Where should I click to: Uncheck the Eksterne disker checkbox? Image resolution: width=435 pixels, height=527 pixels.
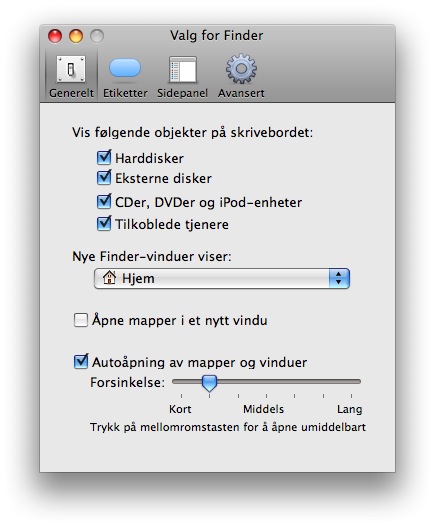(104, 177)
